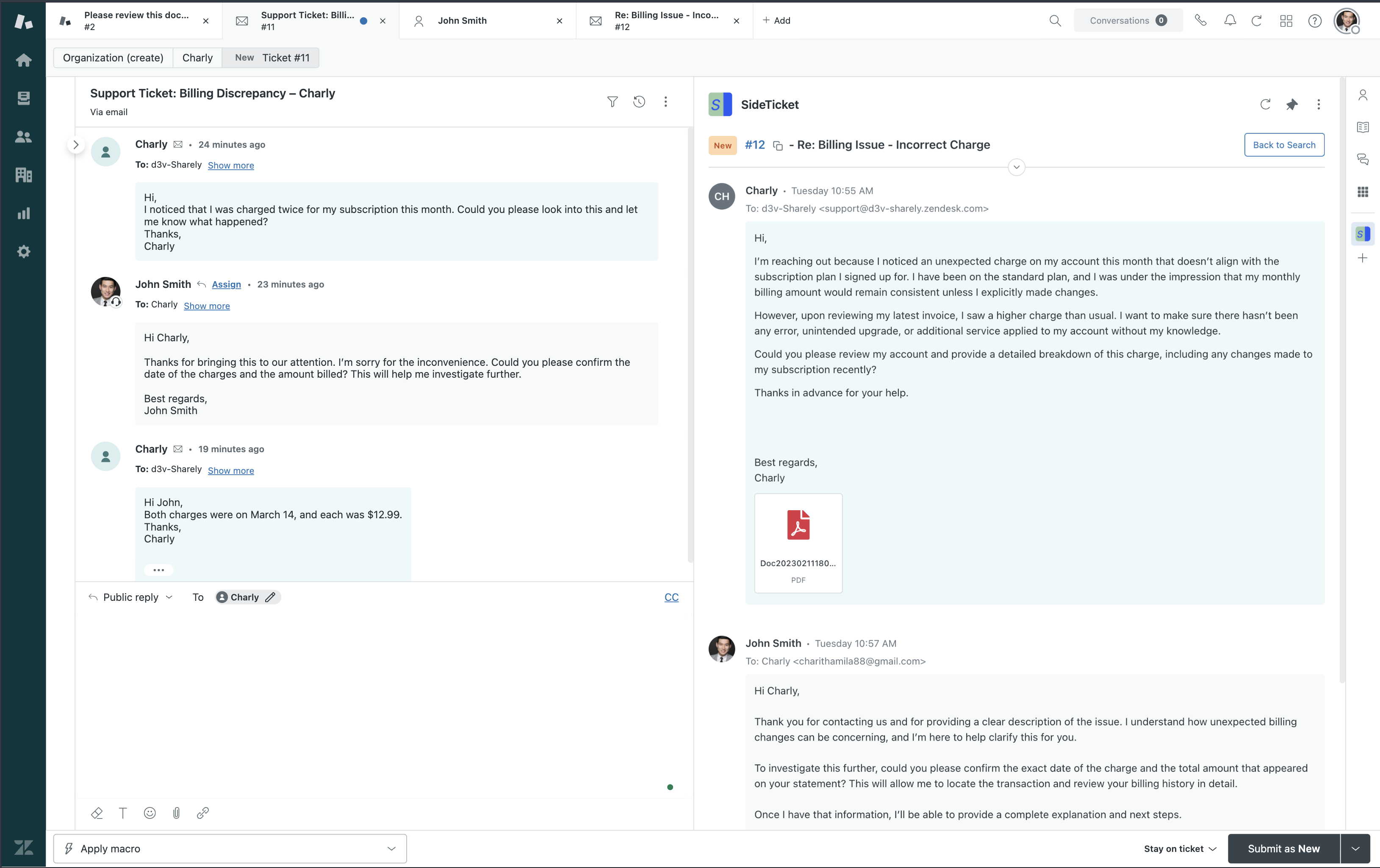Open the Doc20230211180 PDF attachment
This screenshot has width=1380, height=868.
(x=798, y=542)
